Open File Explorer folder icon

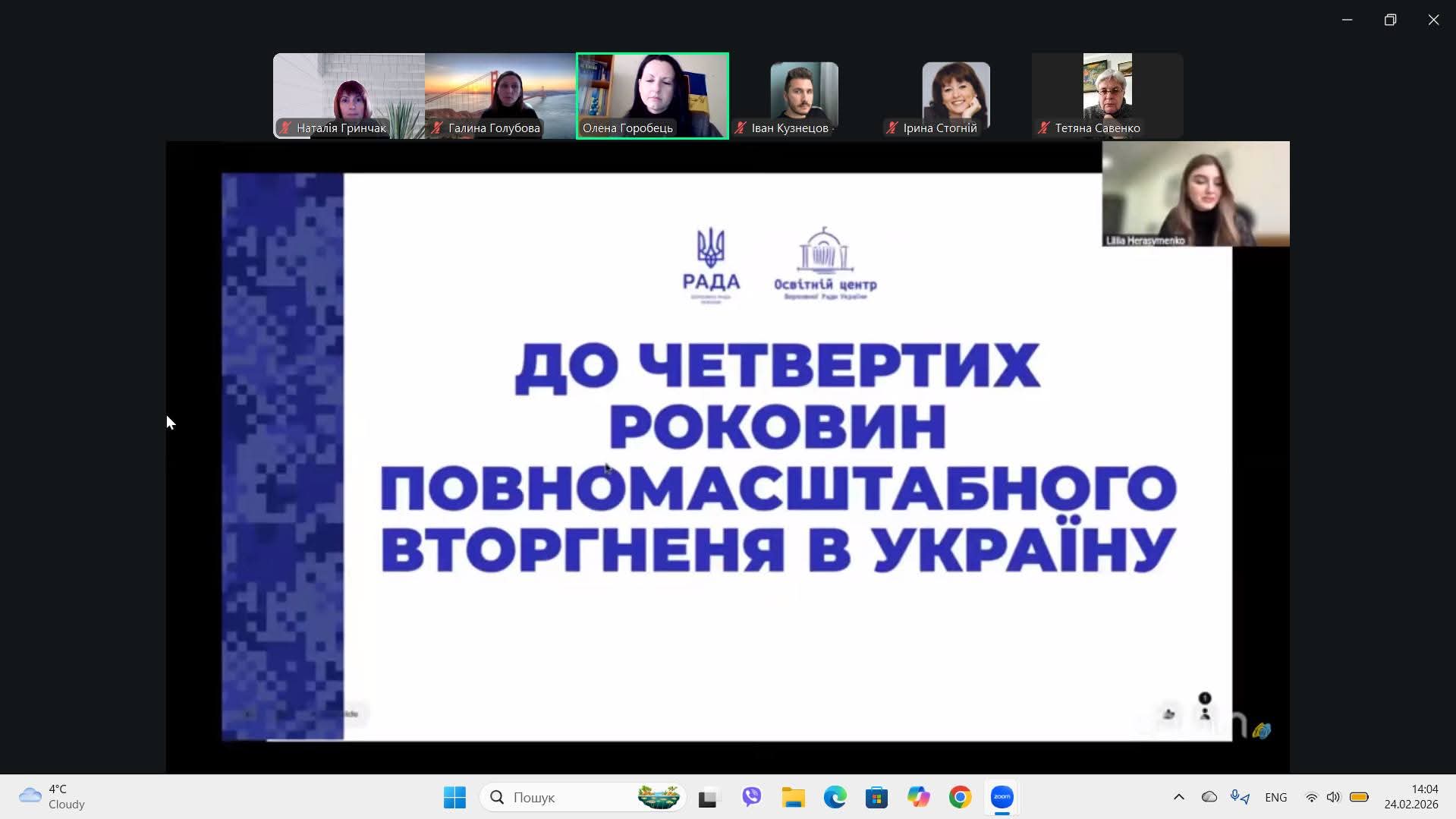coord(793,797)
